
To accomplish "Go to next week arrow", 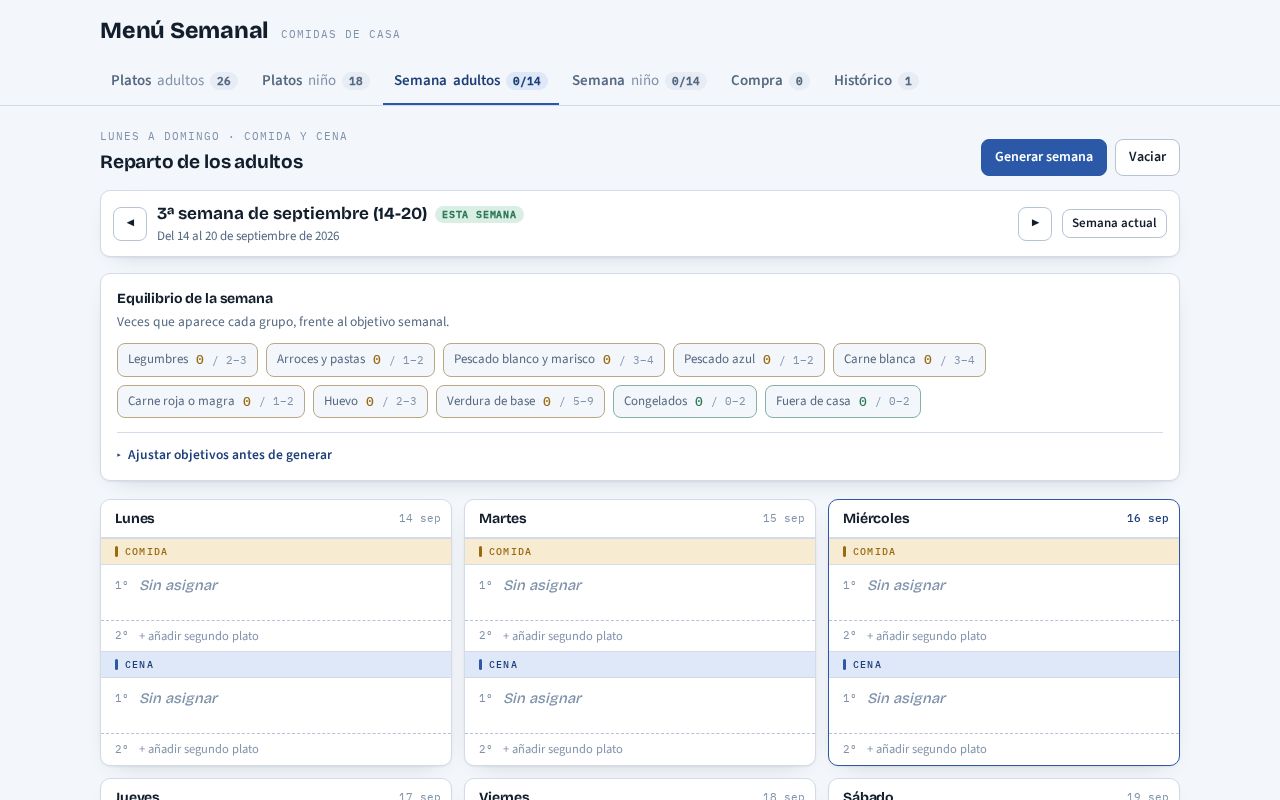I will pos(1035,224).
